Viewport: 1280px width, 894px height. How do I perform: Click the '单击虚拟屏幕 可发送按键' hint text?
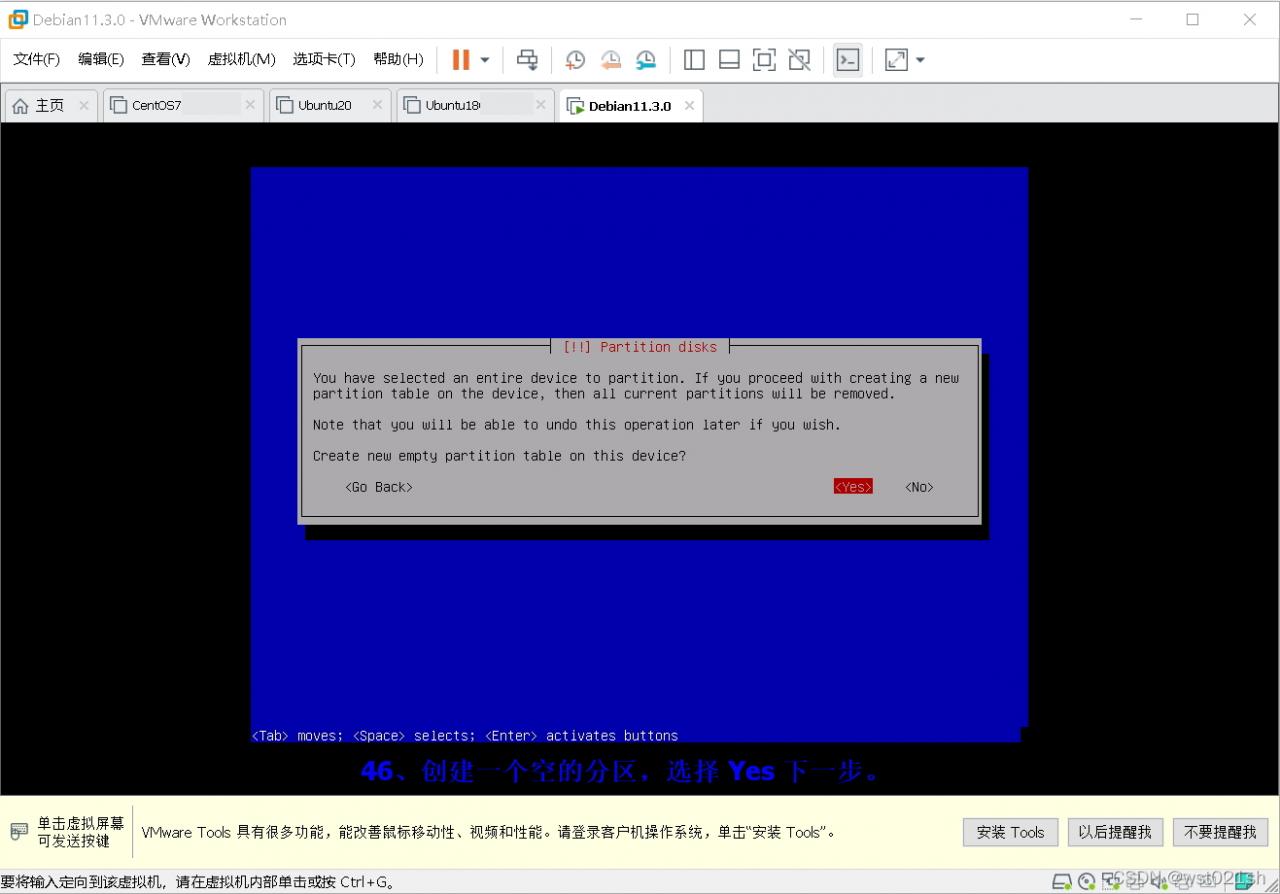81,832
